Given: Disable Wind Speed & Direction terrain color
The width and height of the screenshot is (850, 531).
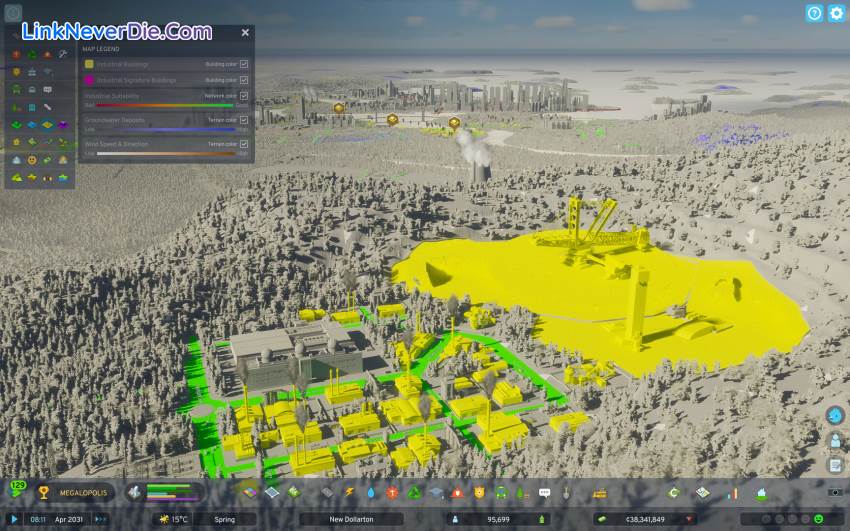Looking at the screenshot, I should pos(244,145).
